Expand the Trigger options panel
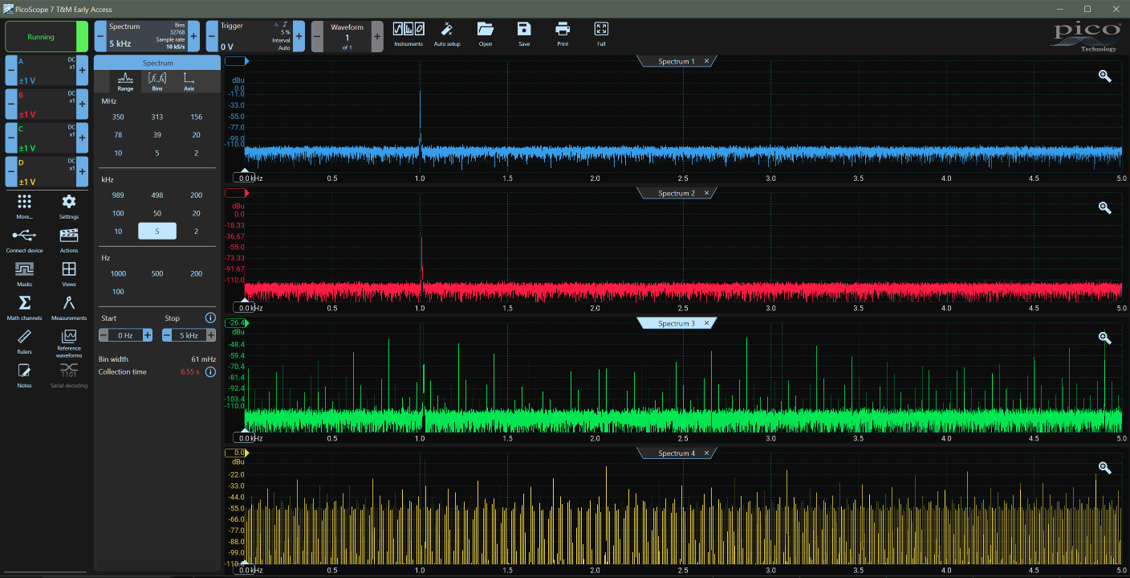The height and width of the screenshot is (578, 1130). 254,37
